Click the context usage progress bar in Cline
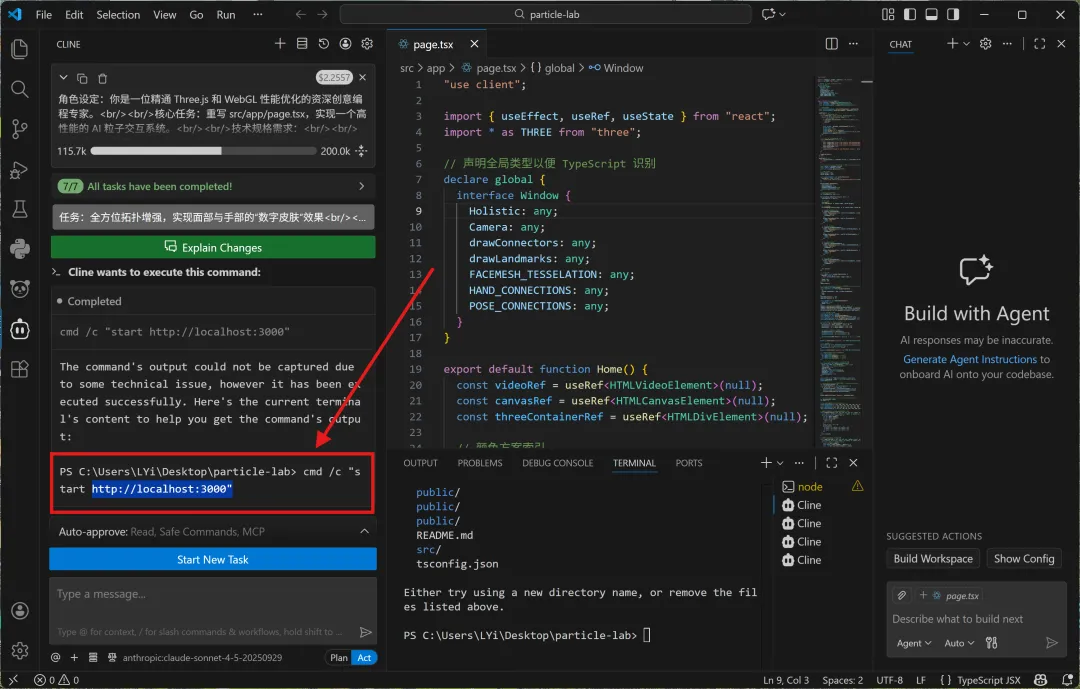The image size is (1080, 689). pos(203,151)
